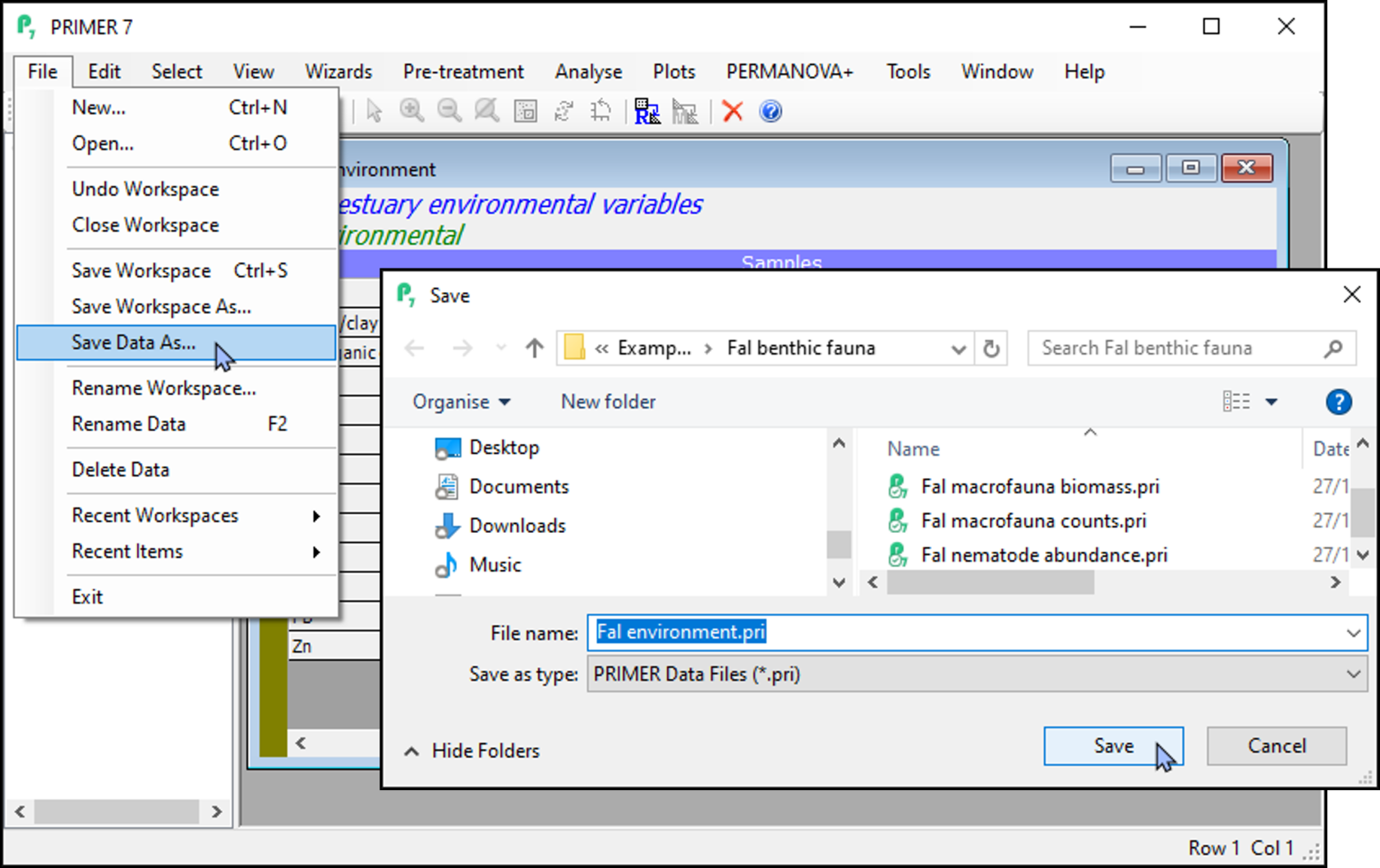The width and height of the screenshot is (1380, 868).
Task: Click the grey triangular matrix toolbar icon
Action: click(684, 111)
